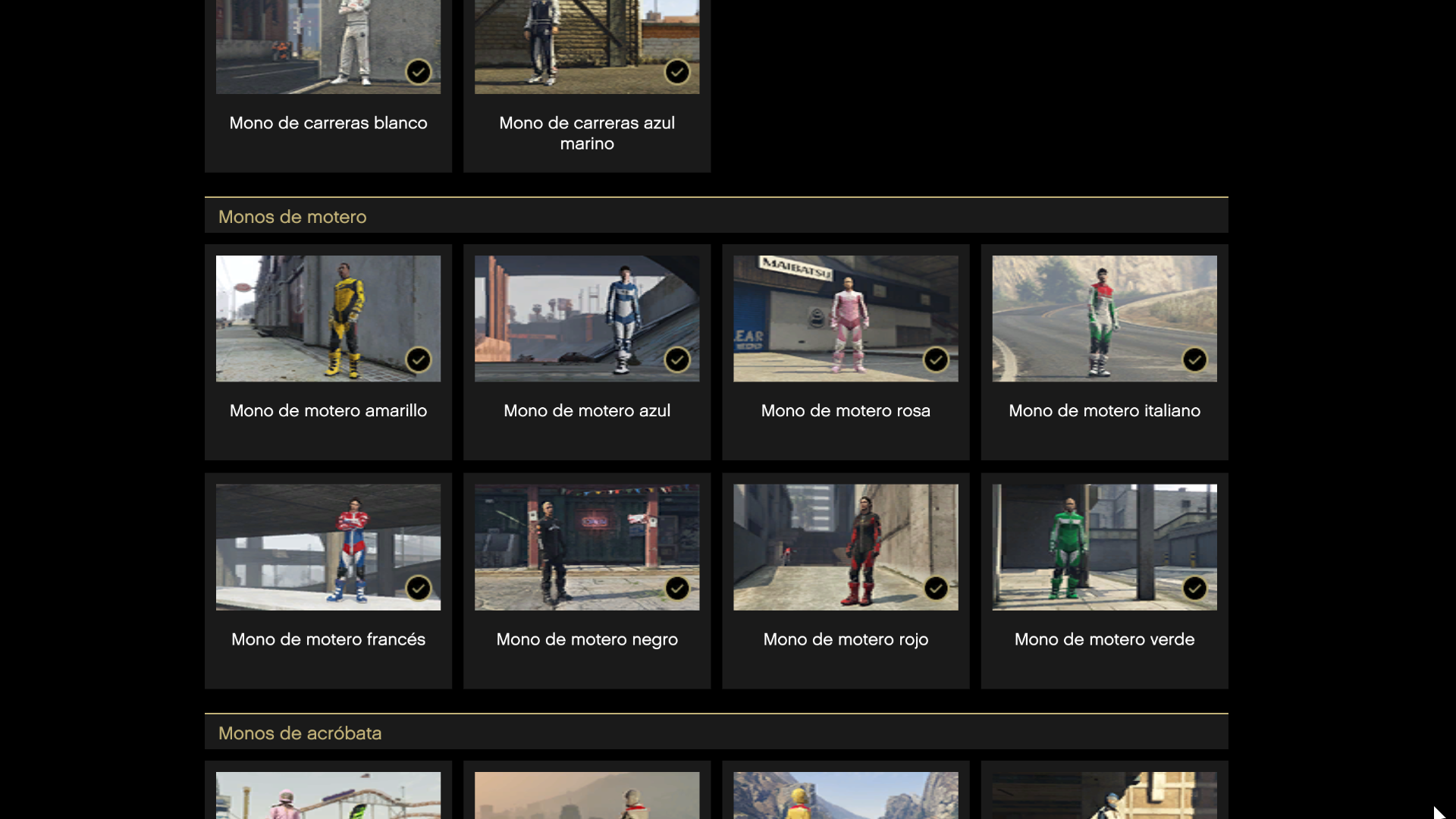Screen dimensions: 1456x819
Task: Toggle checkmark on Mono de motero italiano
Action: point(1194,359)
